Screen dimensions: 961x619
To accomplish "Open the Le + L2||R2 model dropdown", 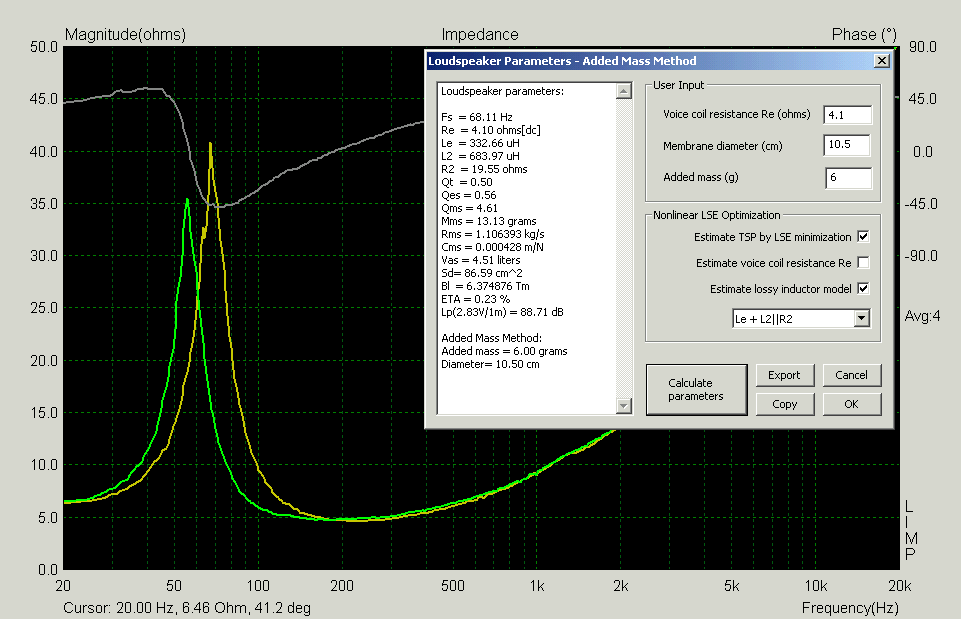I will (862, 318).
